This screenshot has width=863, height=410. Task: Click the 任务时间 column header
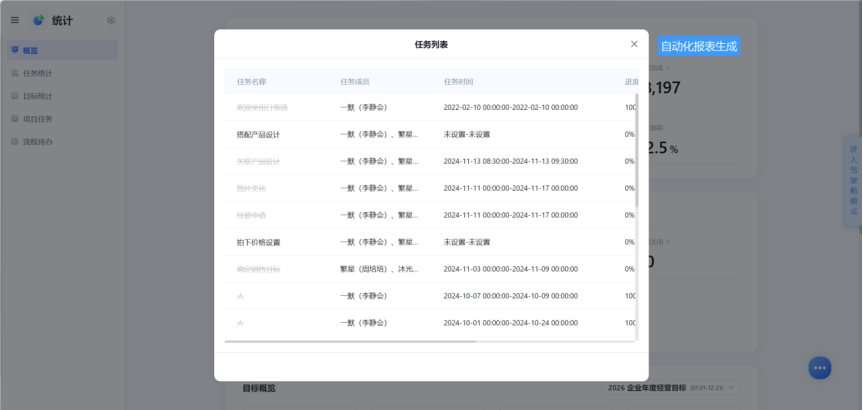click(x=458, y=81)
